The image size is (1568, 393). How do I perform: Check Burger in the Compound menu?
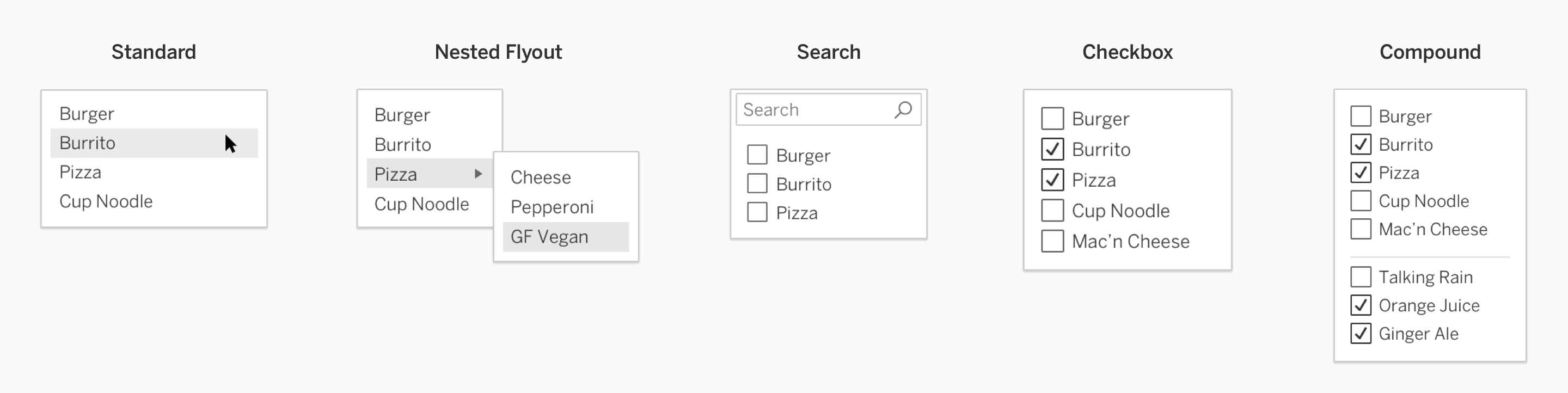pos(1361,115)
